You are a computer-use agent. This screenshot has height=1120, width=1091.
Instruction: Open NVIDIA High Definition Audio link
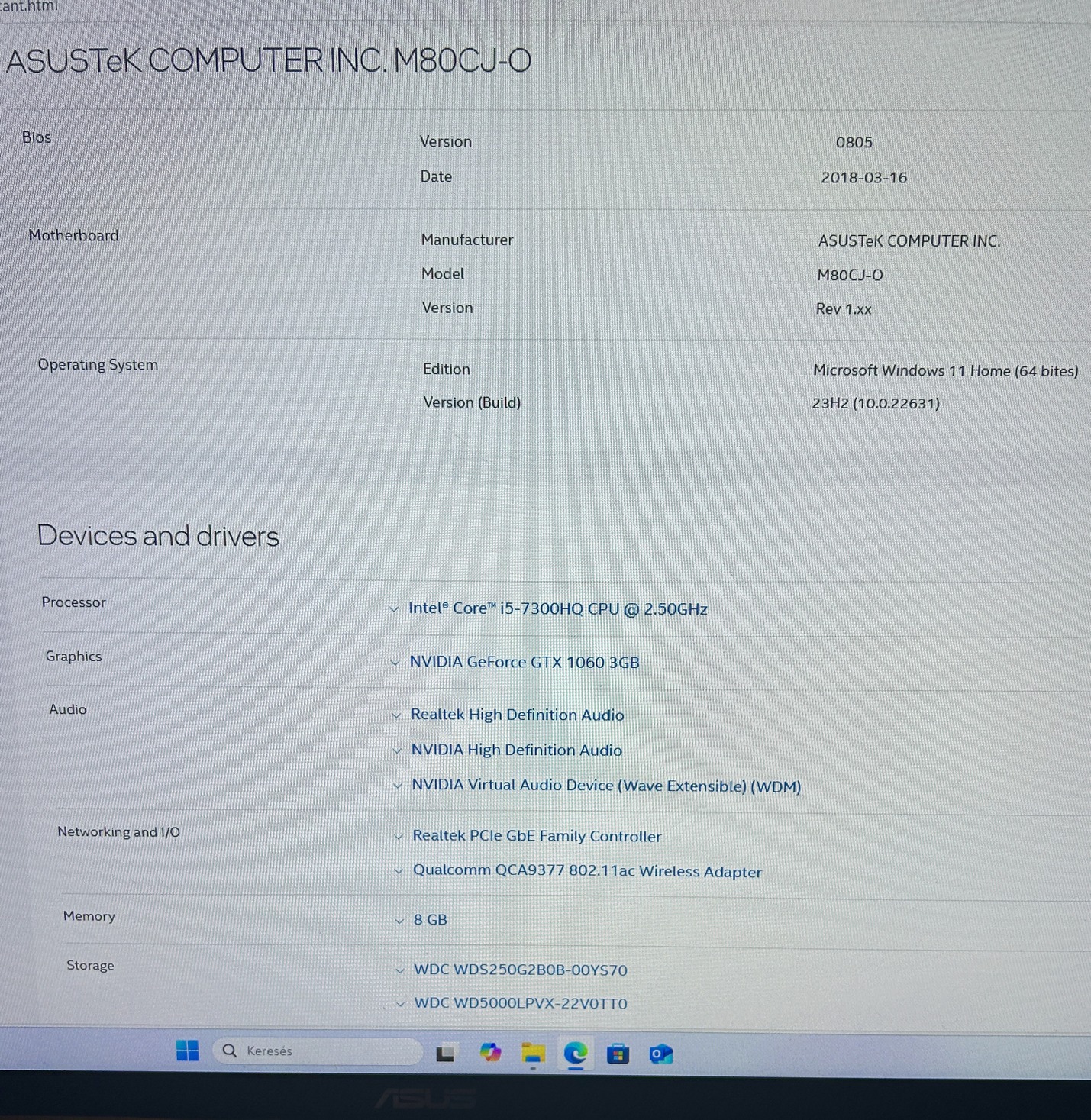[x=517, y=750]
